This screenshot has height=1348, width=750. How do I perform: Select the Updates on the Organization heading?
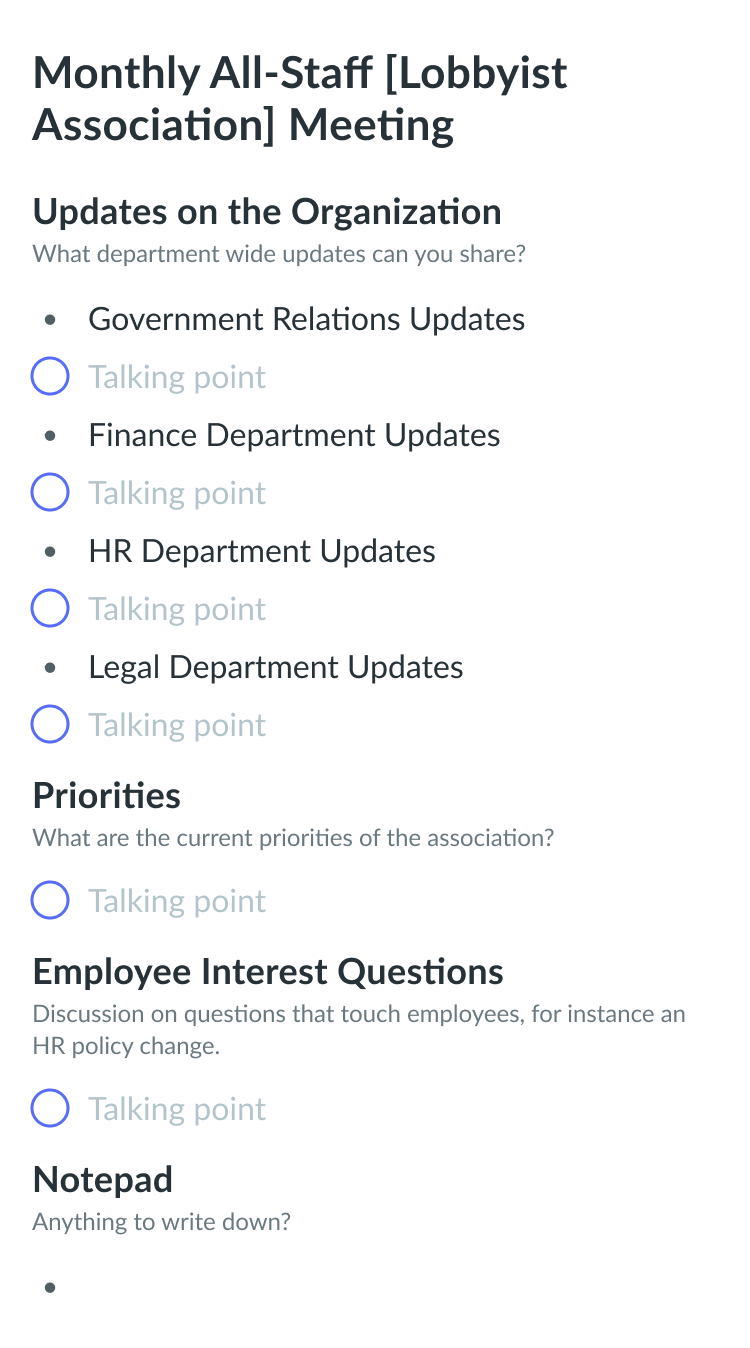click(x=267, y=212)
